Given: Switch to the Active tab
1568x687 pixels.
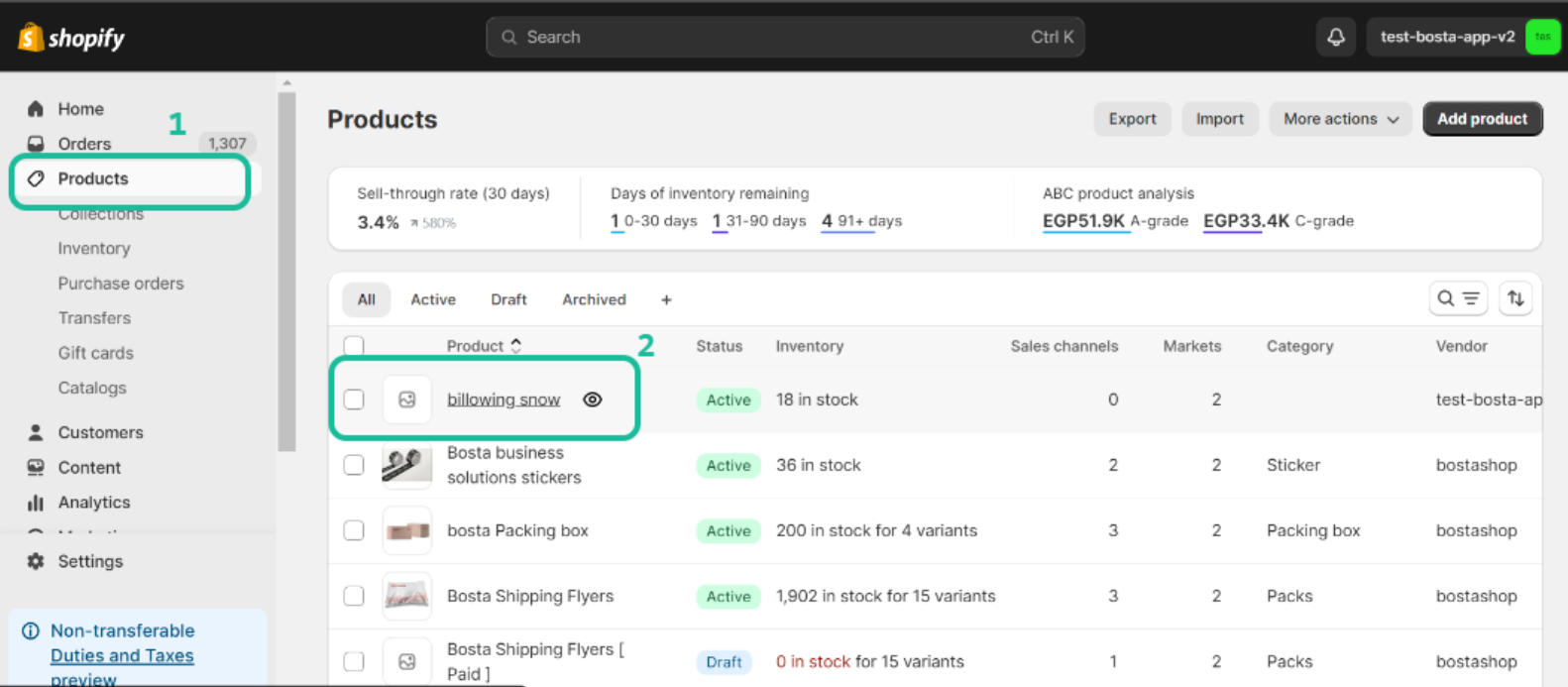Looking at the screenshot, I should (433, 299).
